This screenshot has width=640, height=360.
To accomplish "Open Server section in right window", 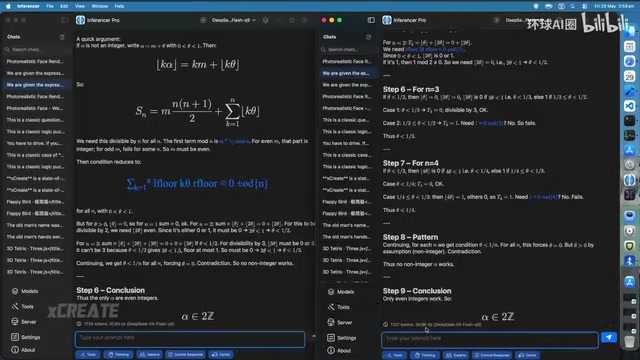I will point(340,322).
